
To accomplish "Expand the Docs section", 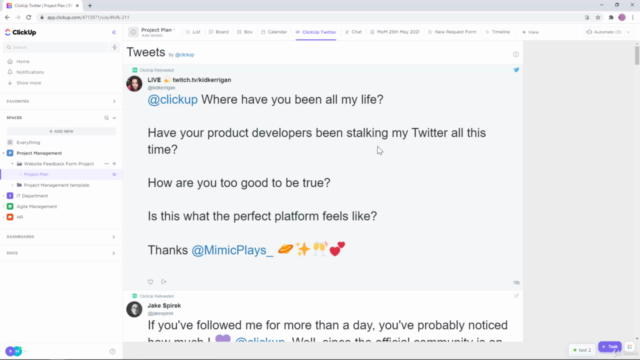I will [113, 253].
